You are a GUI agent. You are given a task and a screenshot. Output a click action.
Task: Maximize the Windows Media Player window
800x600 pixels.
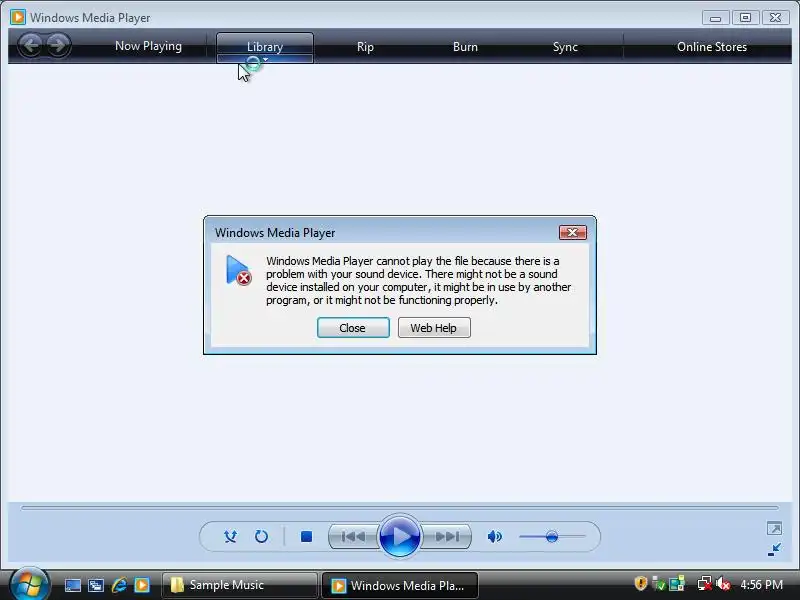tap(745, 18)
